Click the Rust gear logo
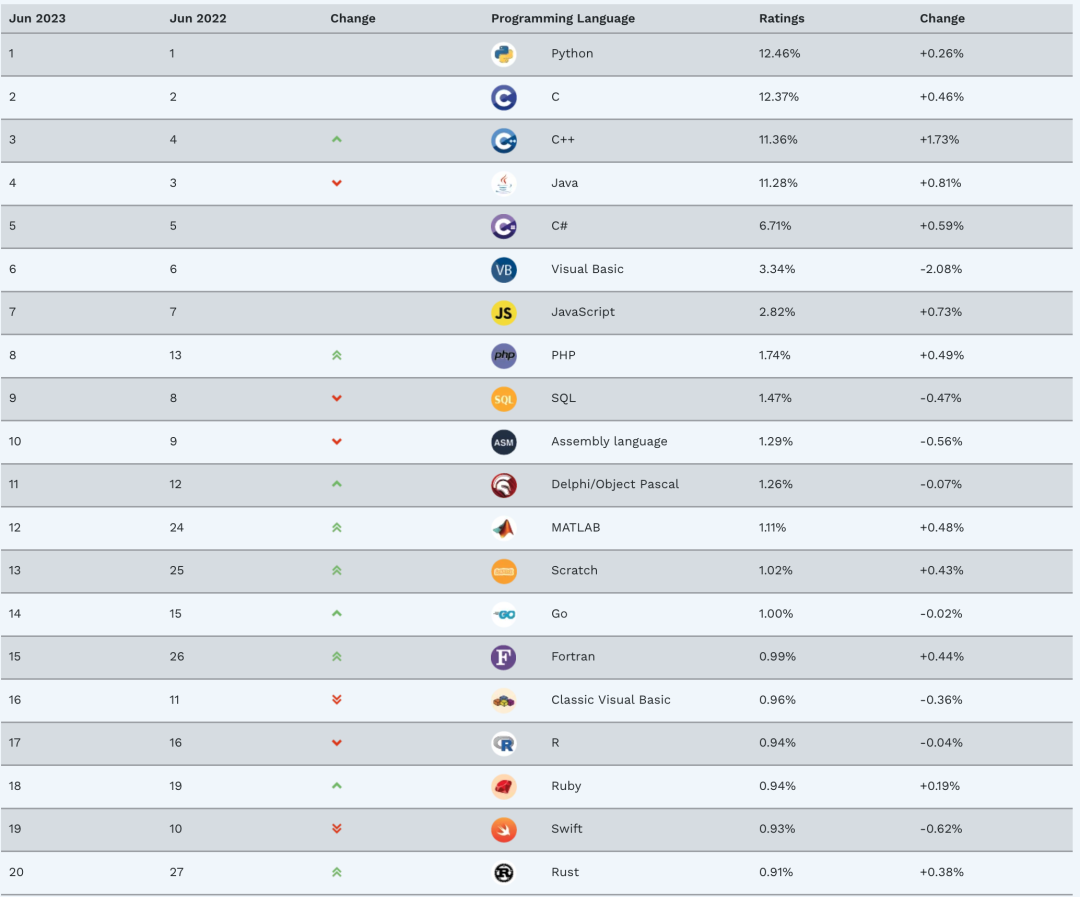This screenshot has height=897, width=1080. (x=503, y=873)
